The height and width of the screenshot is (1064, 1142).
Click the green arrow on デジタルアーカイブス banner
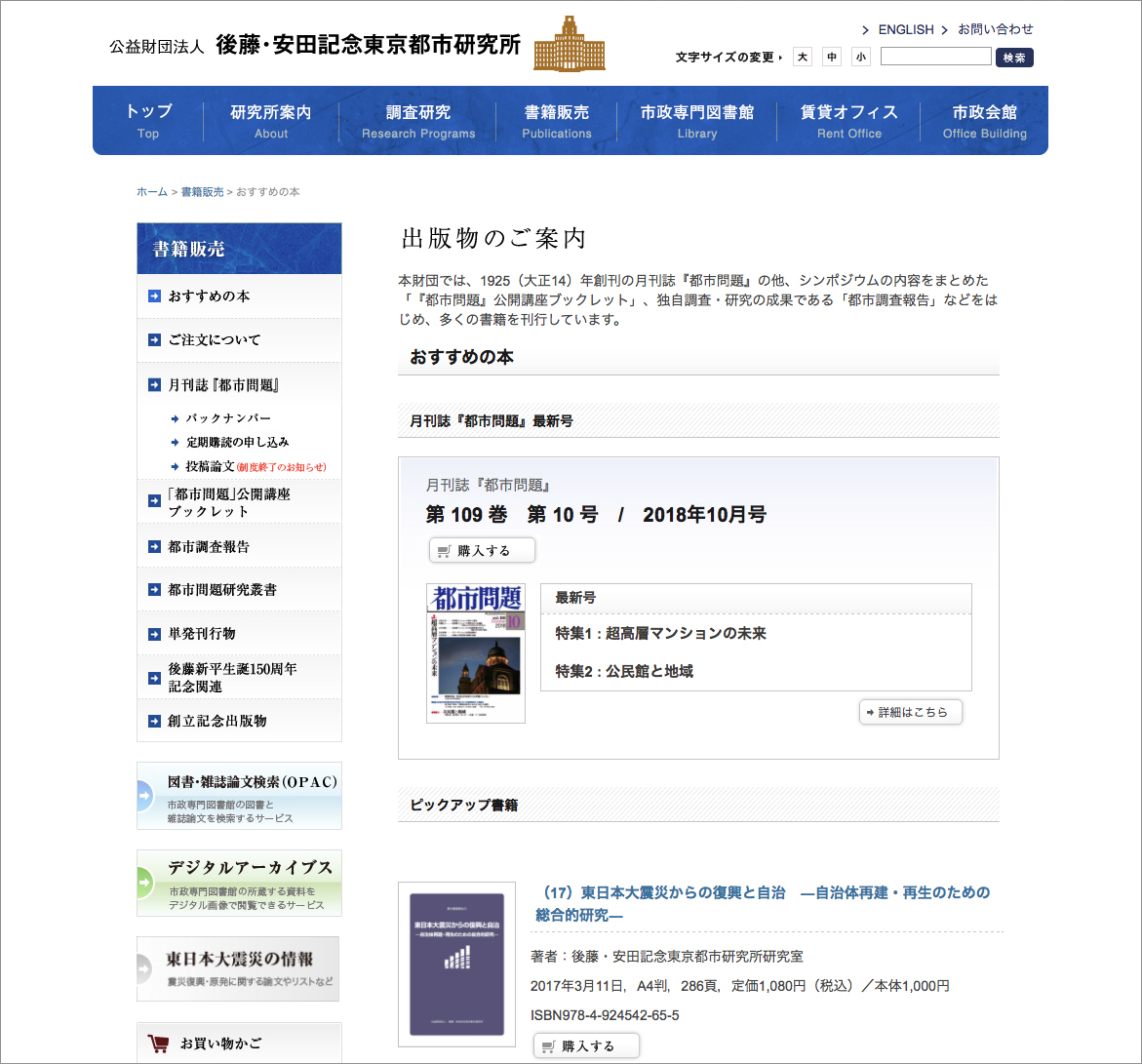[x=144, y=884]
